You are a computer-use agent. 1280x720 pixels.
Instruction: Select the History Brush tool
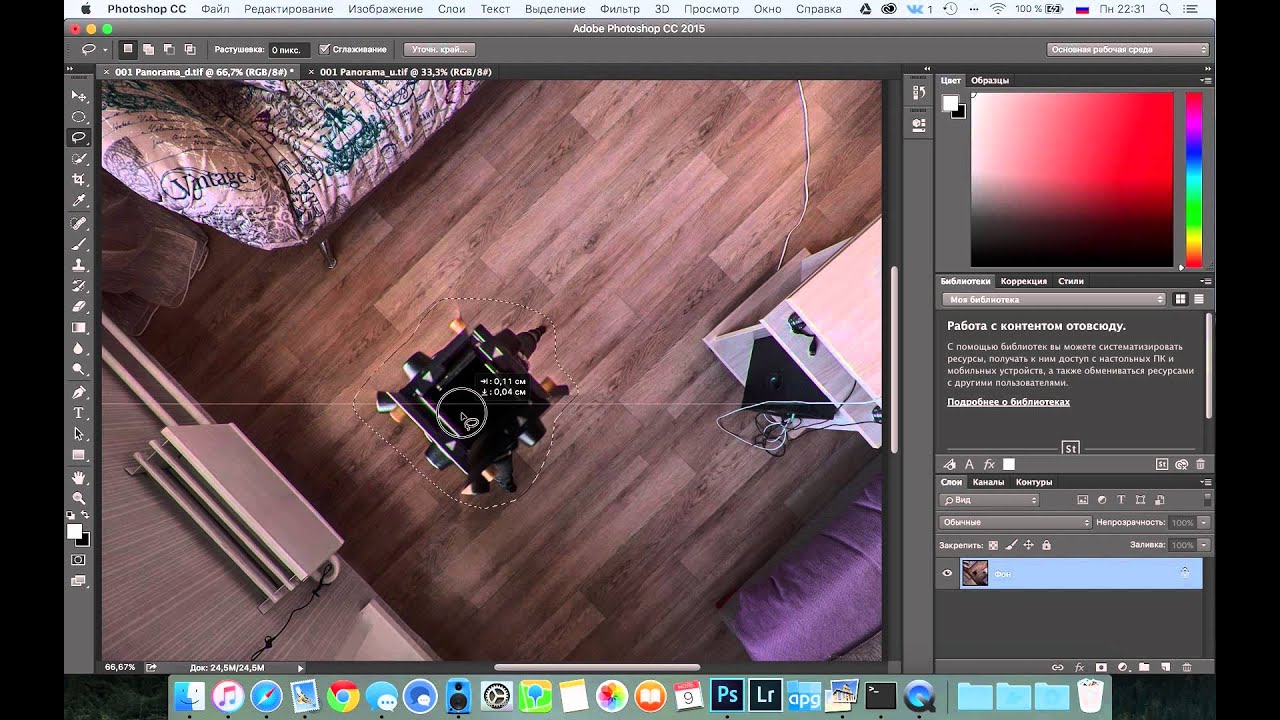tap(79, 286)
